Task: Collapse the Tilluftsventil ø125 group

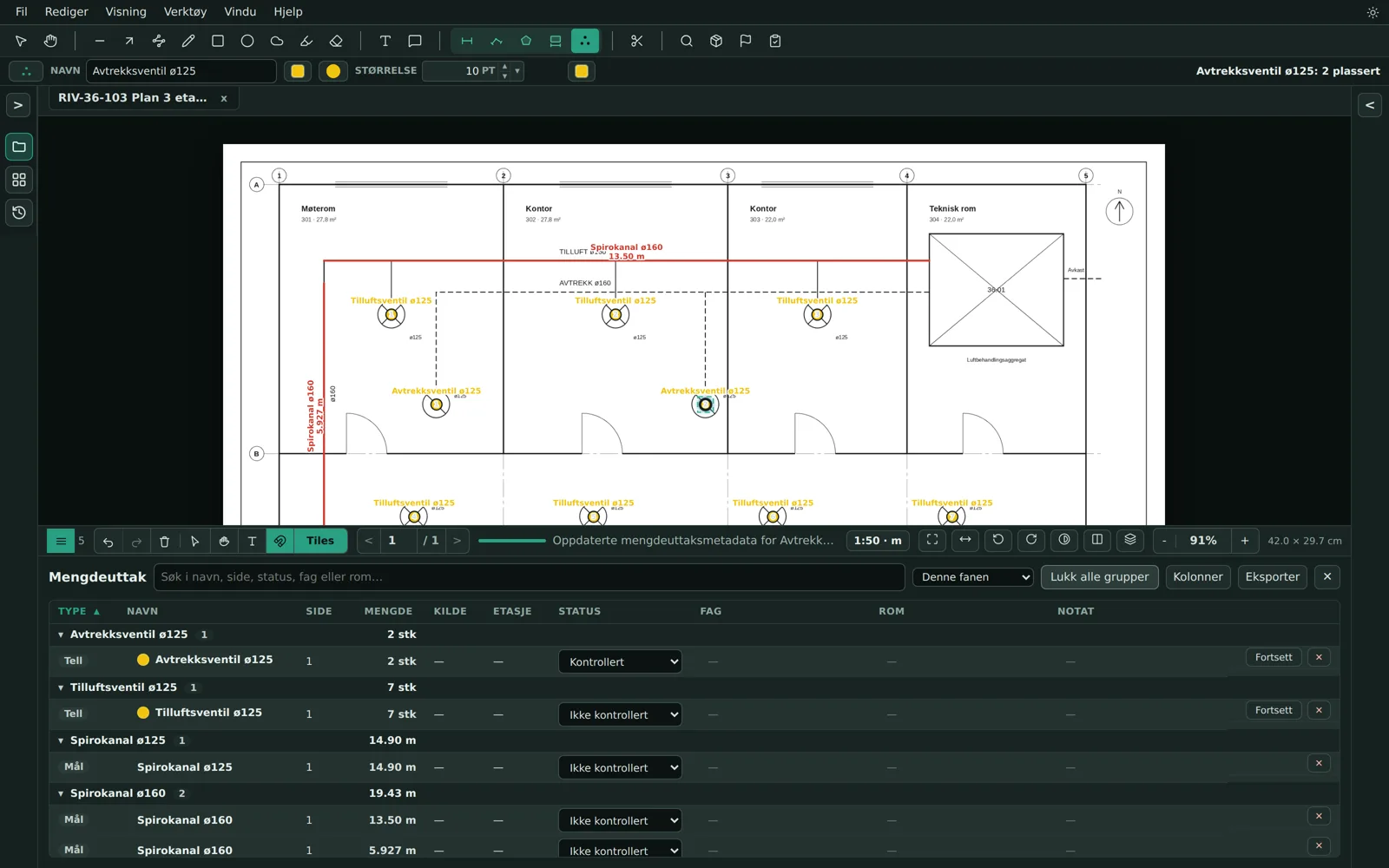Action: click(61, 687)
